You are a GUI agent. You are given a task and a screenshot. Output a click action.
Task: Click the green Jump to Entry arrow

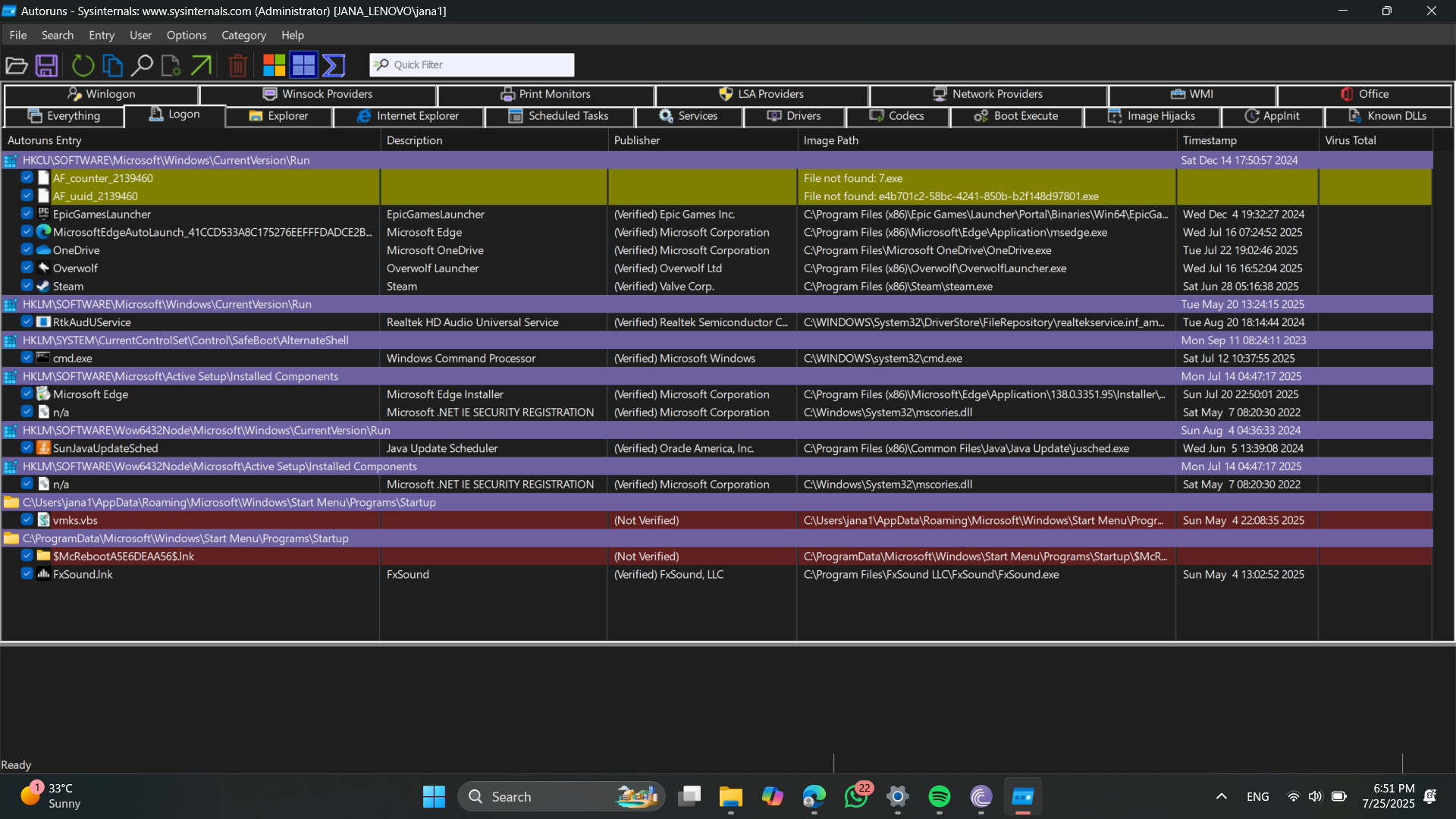201,65
